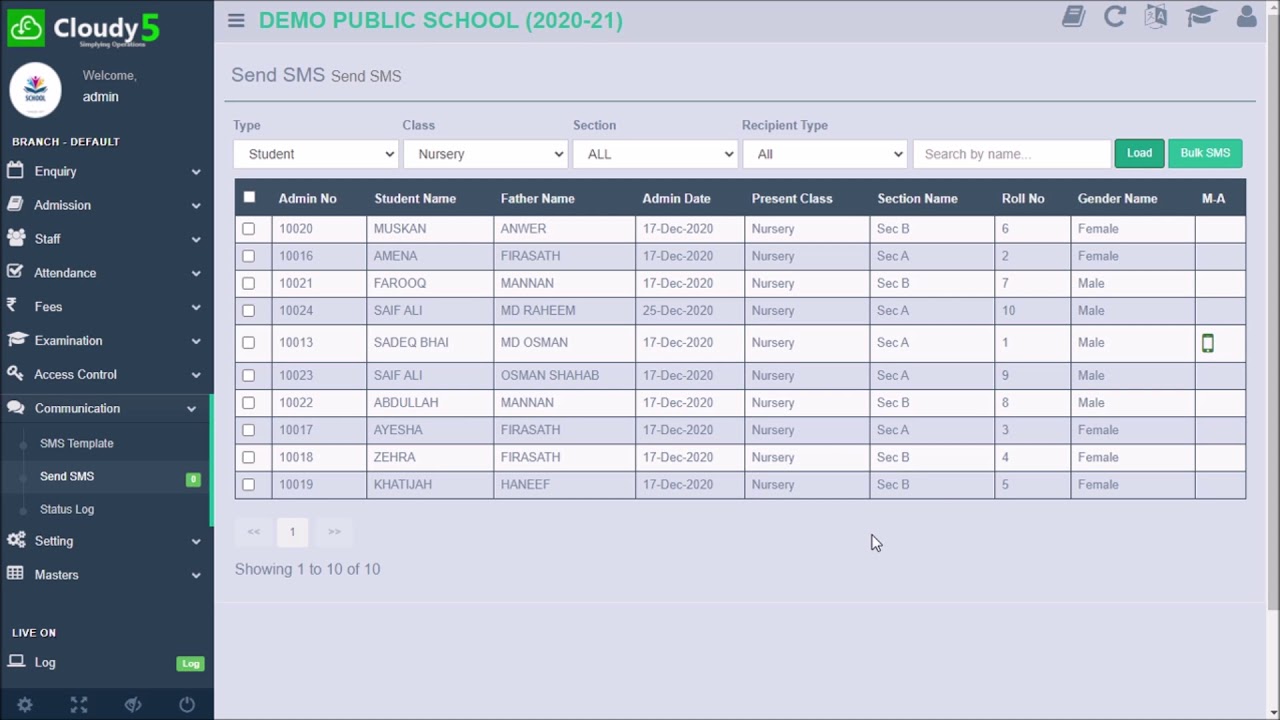This screenshot has width=1280, height=720.
Task: Click the previous page << button
Action: tap(254, 532)
